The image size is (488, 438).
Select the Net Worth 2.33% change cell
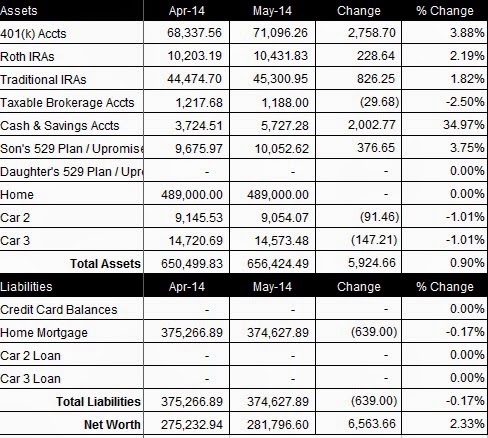[x=445, y=424]
